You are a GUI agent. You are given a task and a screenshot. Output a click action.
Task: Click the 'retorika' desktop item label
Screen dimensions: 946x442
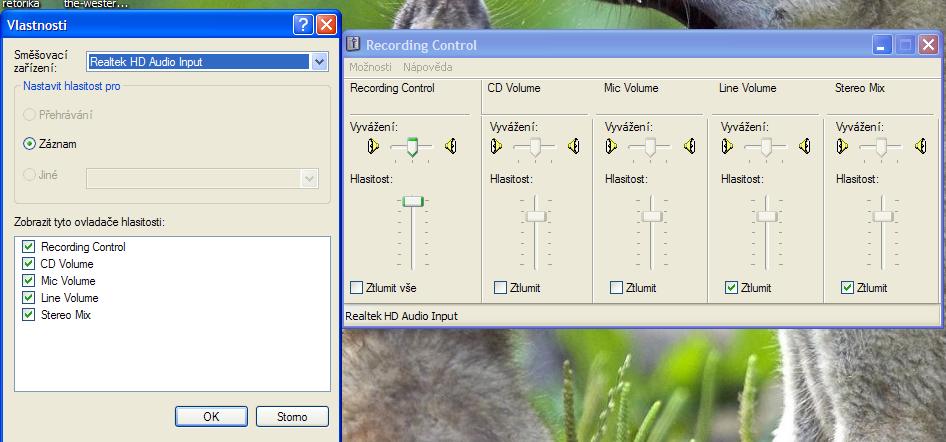21,4
